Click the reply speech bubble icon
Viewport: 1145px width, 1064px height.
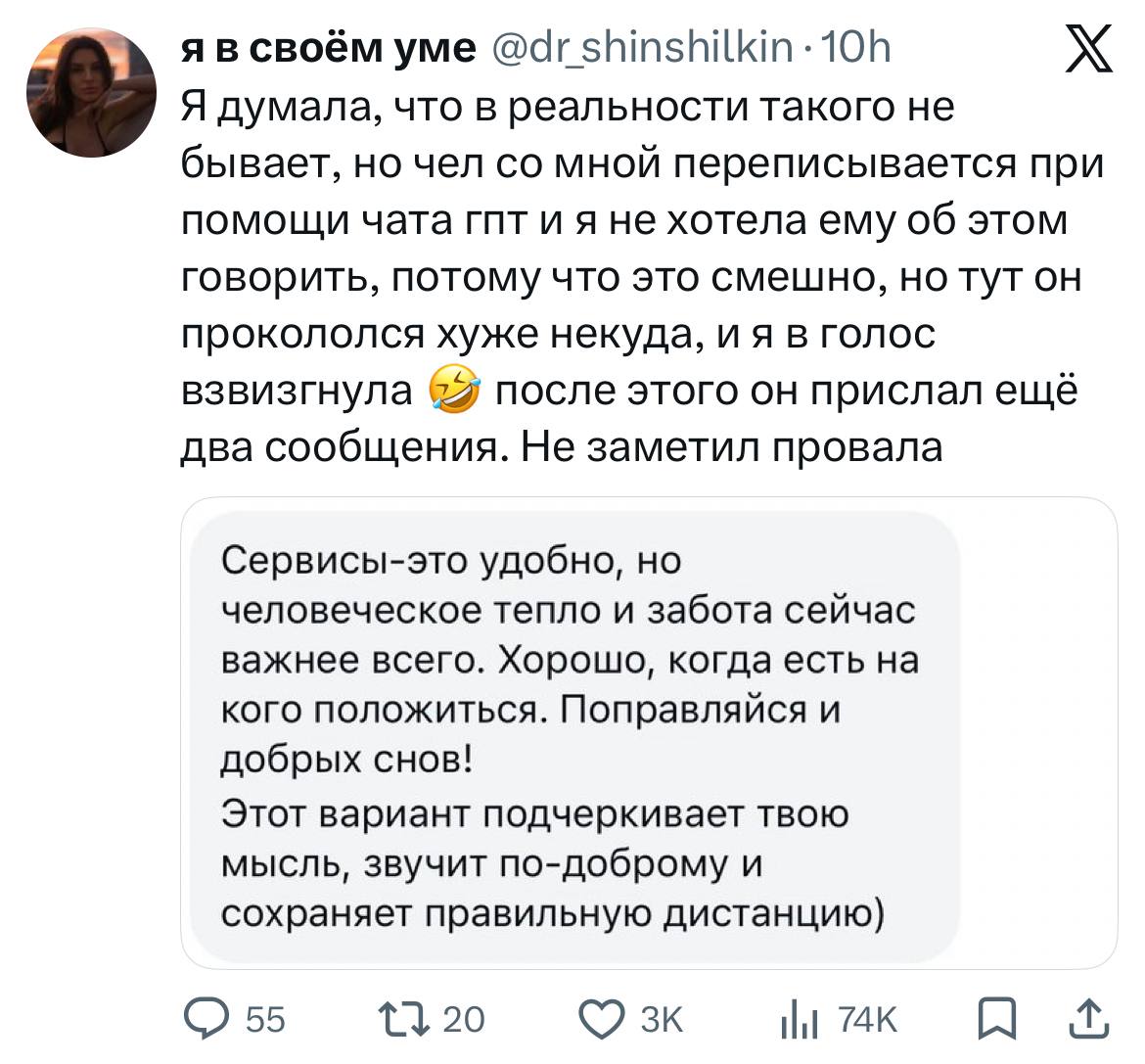206,1020
